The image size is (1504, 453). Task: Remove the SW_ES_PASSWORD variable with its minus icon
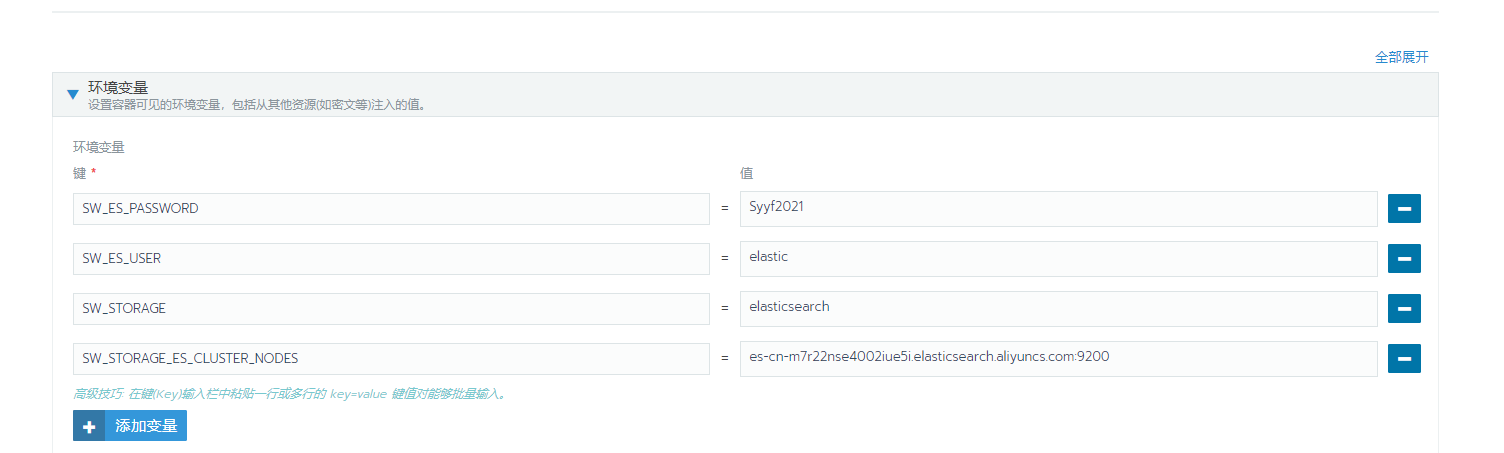point(1404,209)
